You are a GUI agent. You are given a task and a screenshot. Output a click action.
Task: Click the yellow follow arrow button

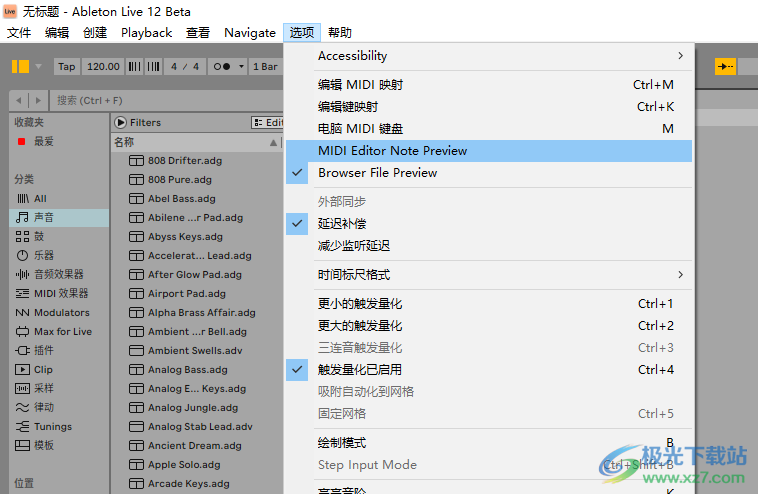click(x=725, y=66)
